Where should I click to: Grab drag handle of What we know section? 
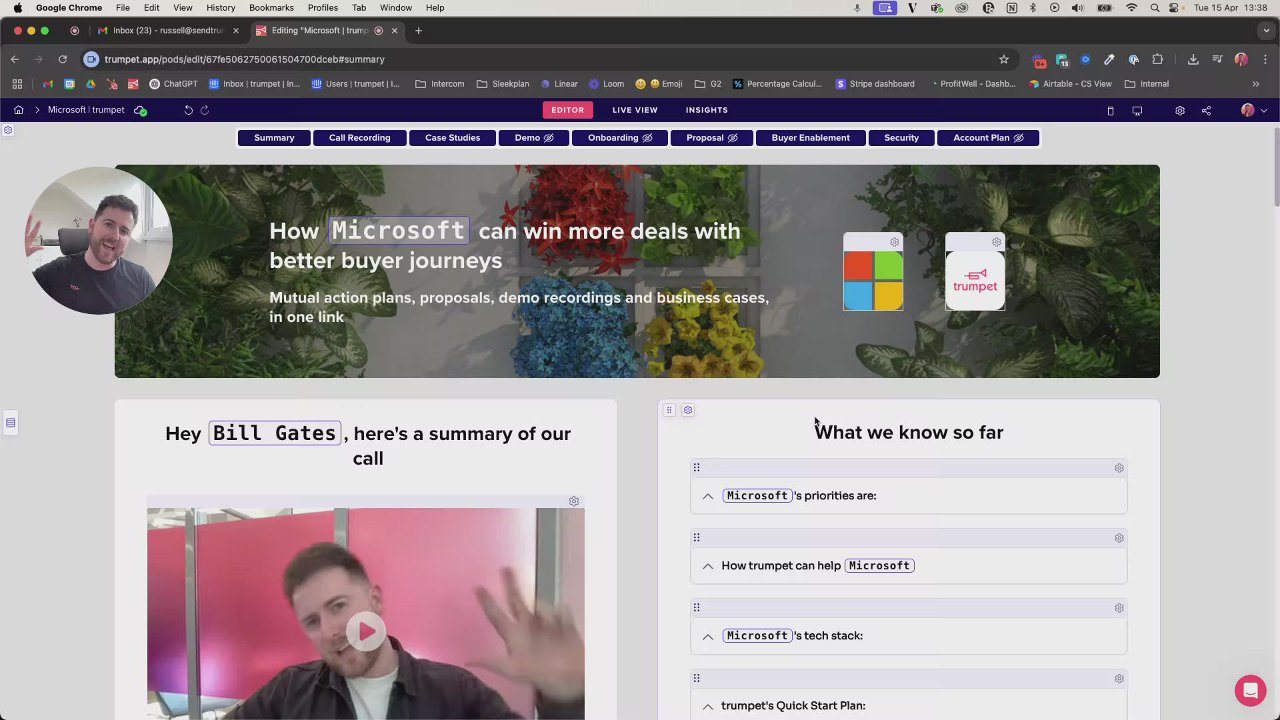point(669,410)
